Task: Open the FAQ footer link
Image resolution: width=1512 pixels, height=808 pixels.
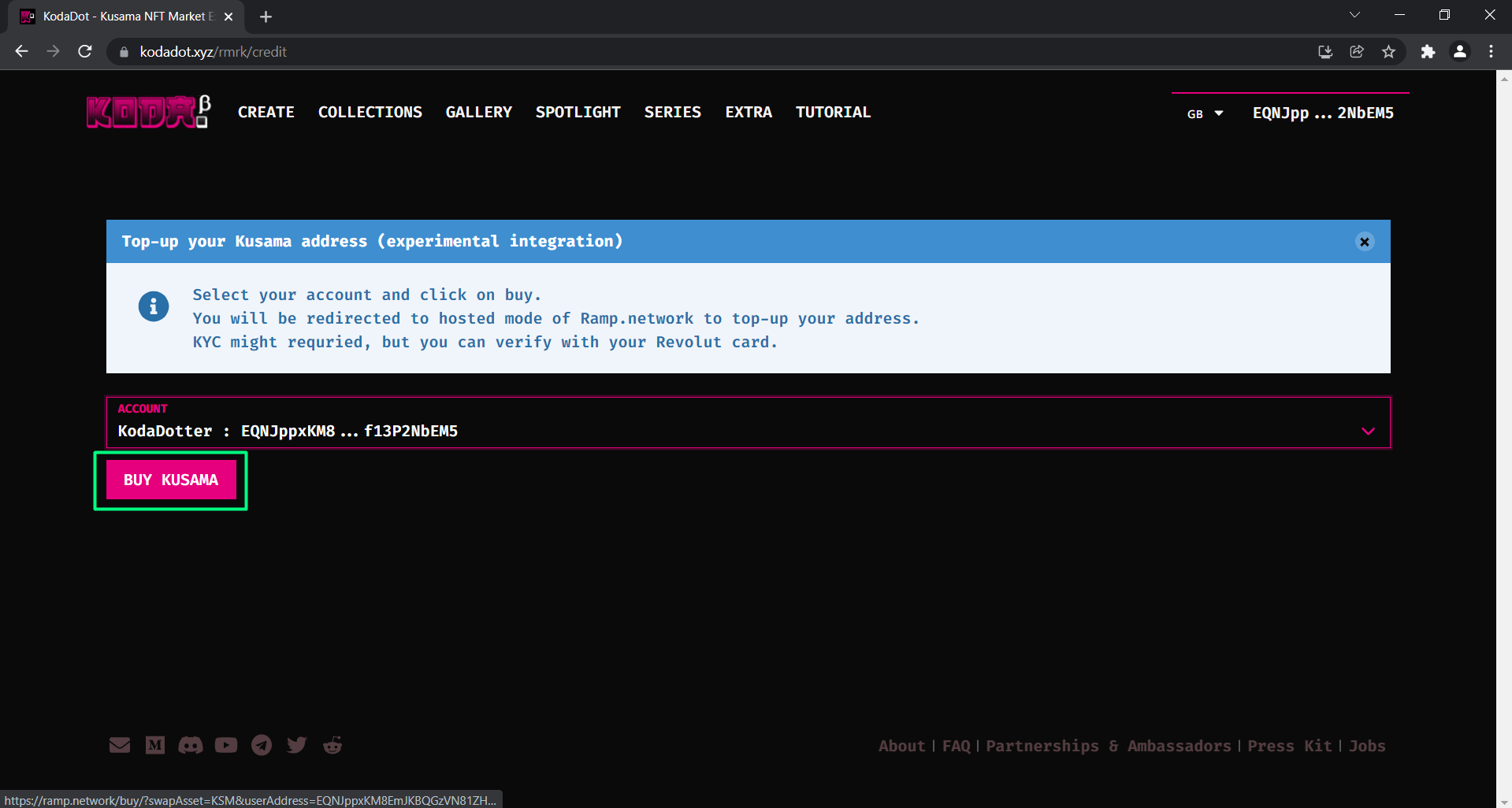Action: tap(957, 746)
